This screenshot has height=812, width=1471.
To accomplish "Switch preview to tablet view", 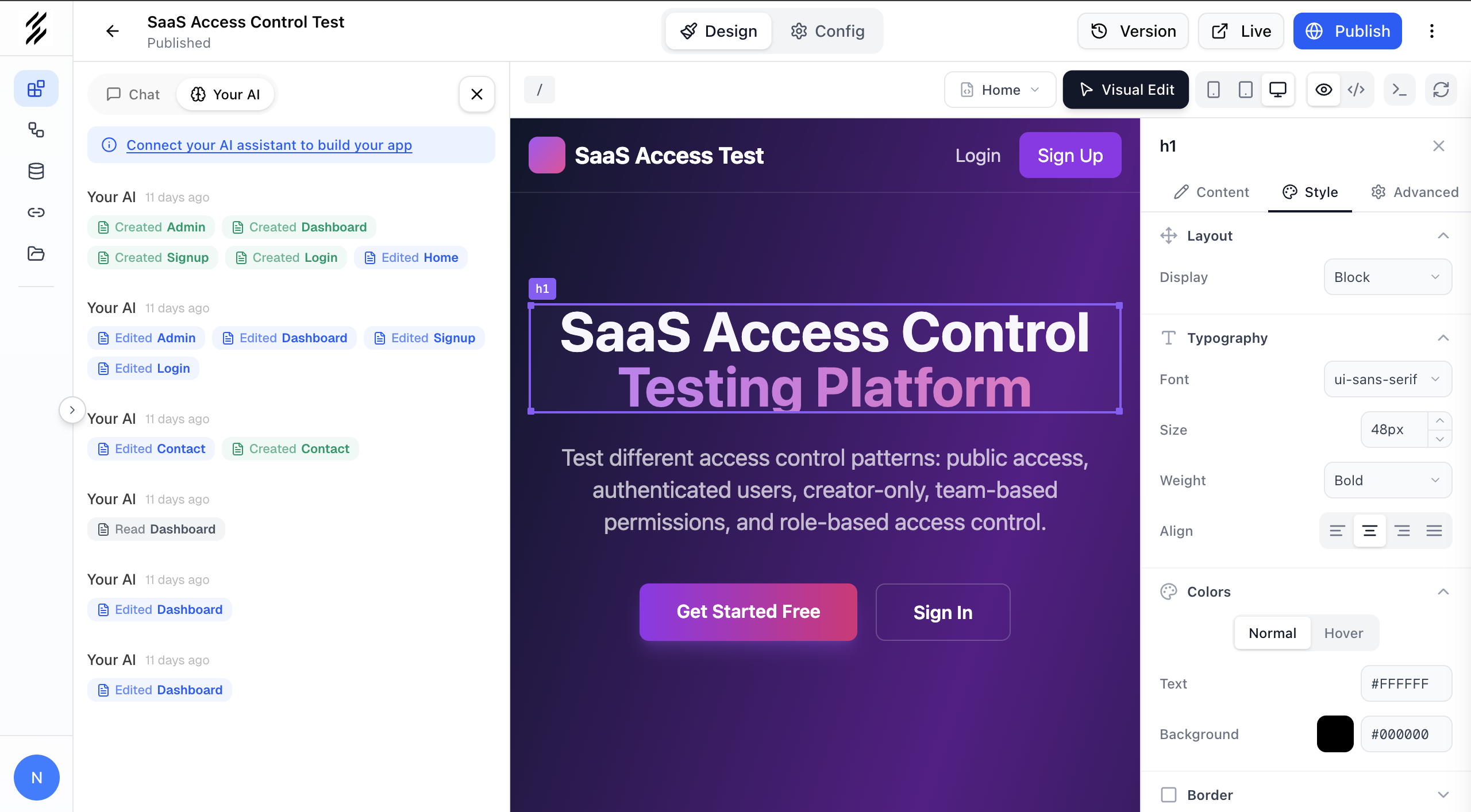I will click(1245, 90).
